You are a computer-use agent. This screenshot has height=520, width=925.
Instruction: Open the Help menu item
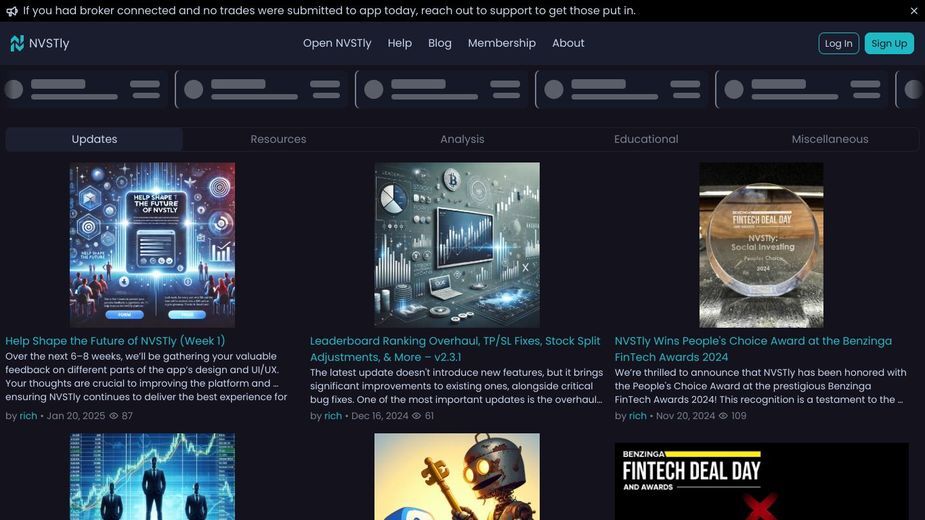tap(399, 43)
